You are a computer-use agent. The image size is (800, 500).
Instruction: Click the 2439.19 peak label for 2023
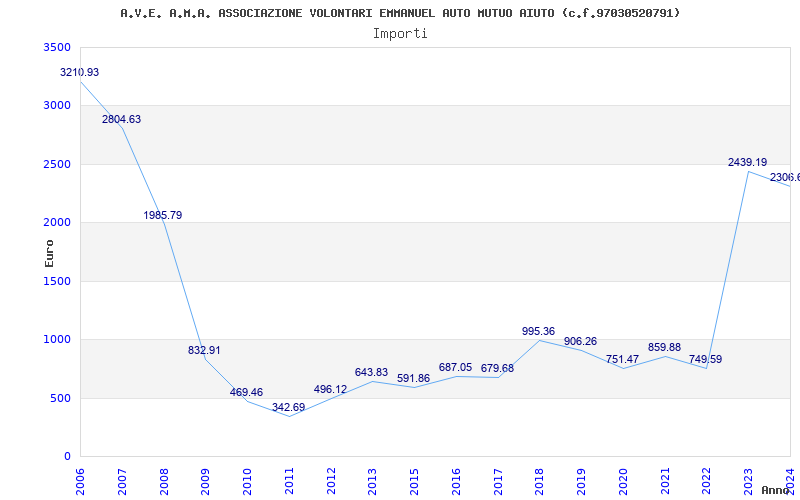point(747,162)
